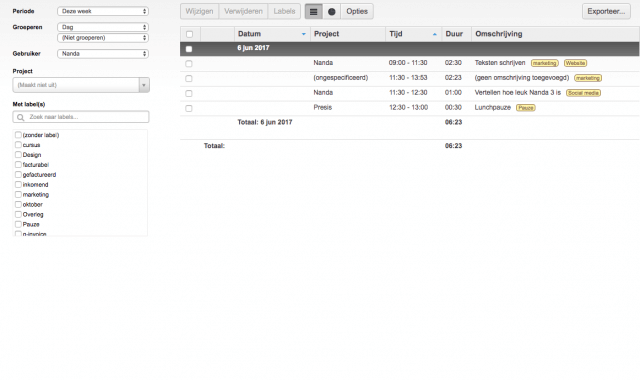Sort by the Duur column header
Image resolution: width=640 pixels, height=380 pixels.
coord(456,34)
